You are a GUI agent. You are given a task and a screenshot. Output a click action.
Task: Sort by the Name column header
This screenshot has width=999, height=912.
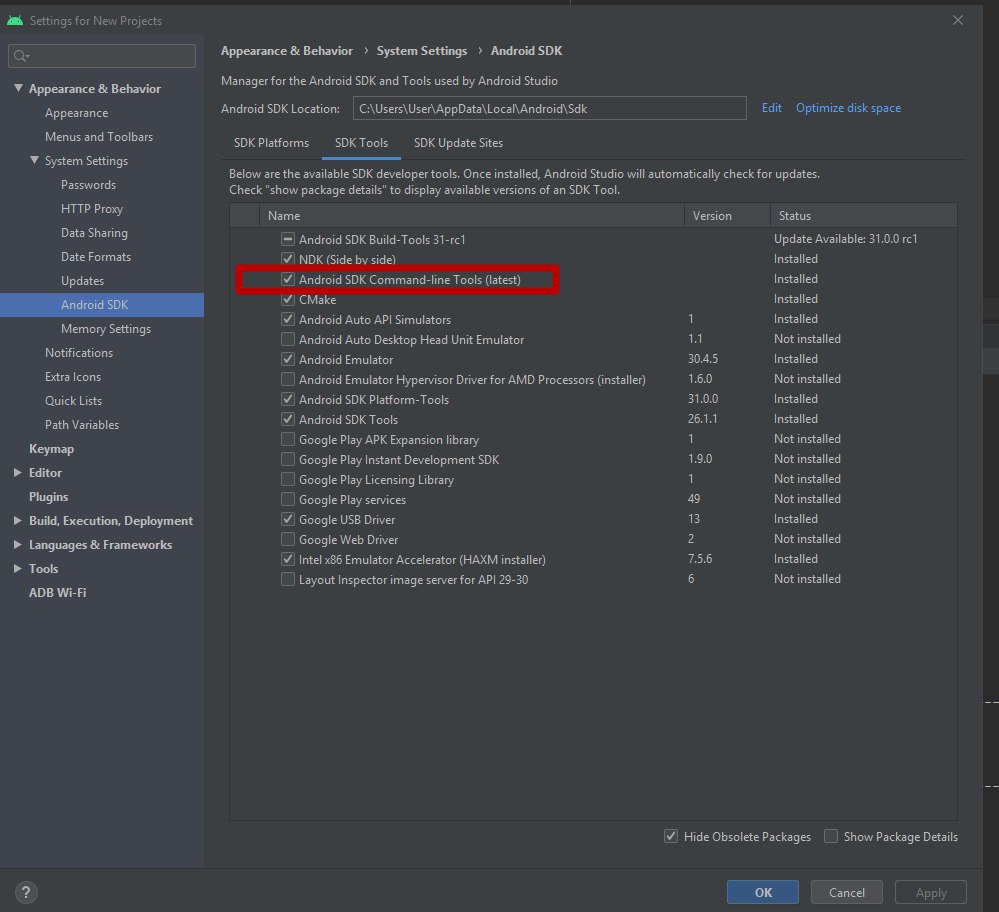click(471, 215)
